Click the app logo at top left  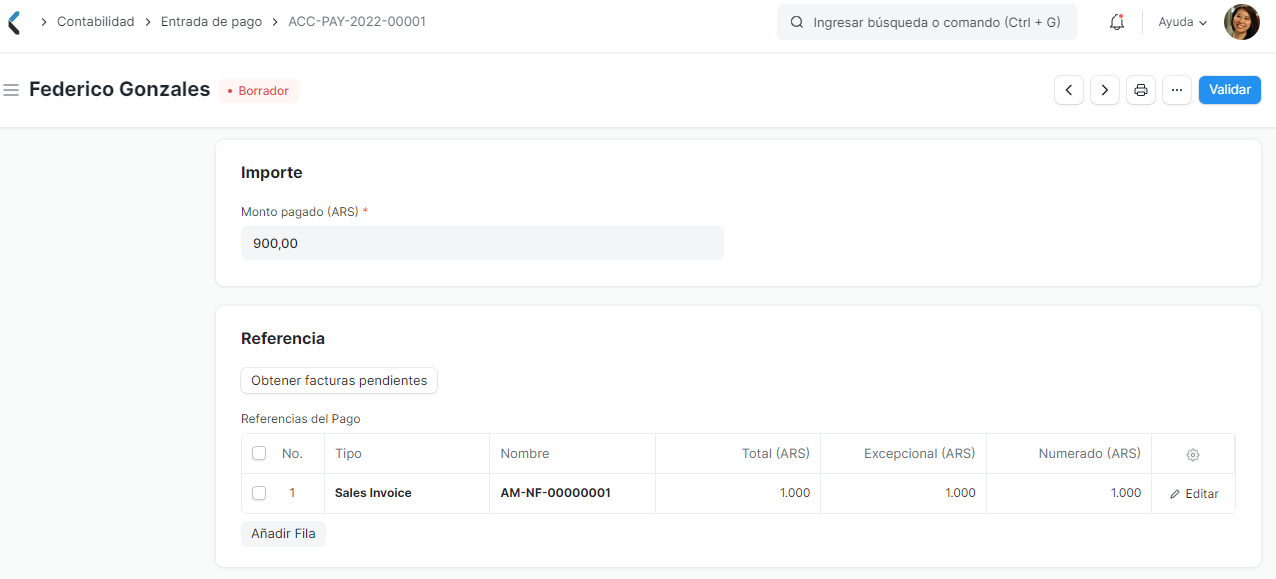click(13, 22)
